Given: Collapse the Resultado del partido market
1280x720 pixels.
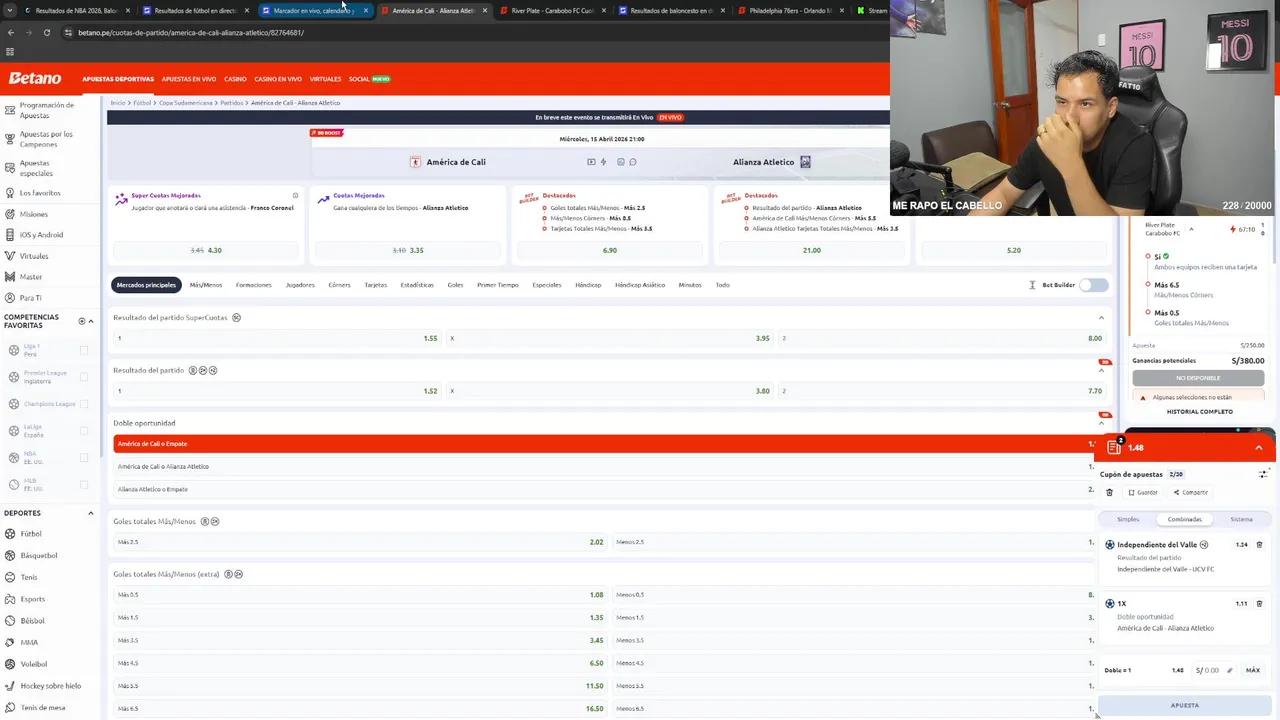Looking at the screenshot, I should (1101, 370).
